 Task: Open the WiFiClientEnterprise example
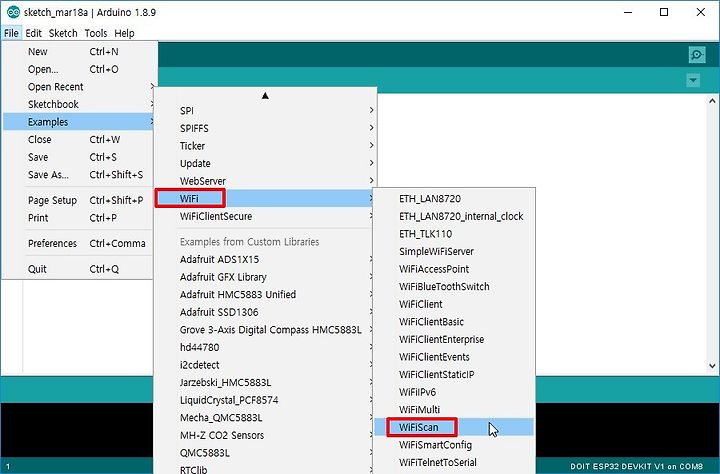coord(454,339)
